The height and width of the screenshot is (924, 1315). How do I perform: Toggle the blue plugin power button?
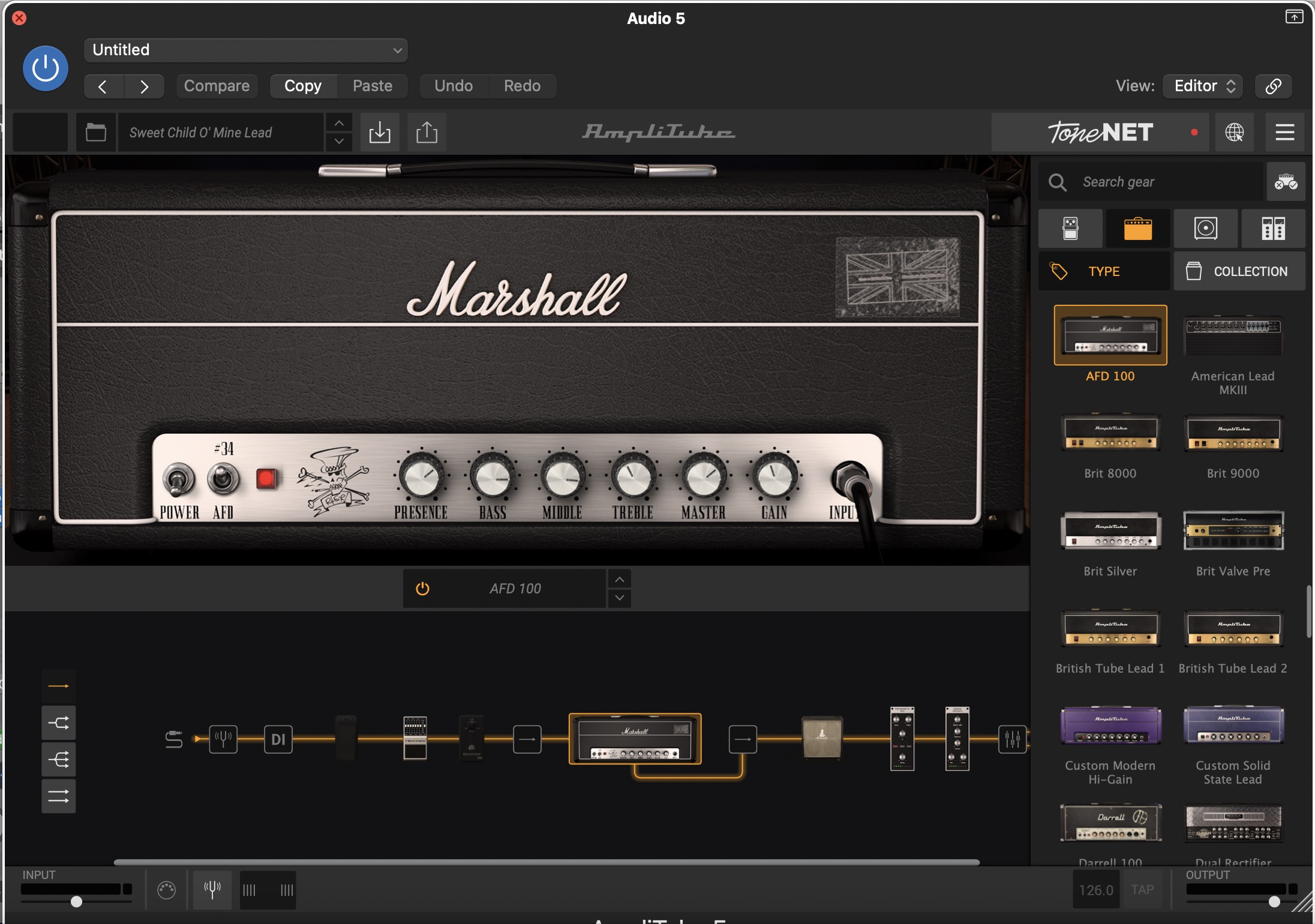pos(46,68)
